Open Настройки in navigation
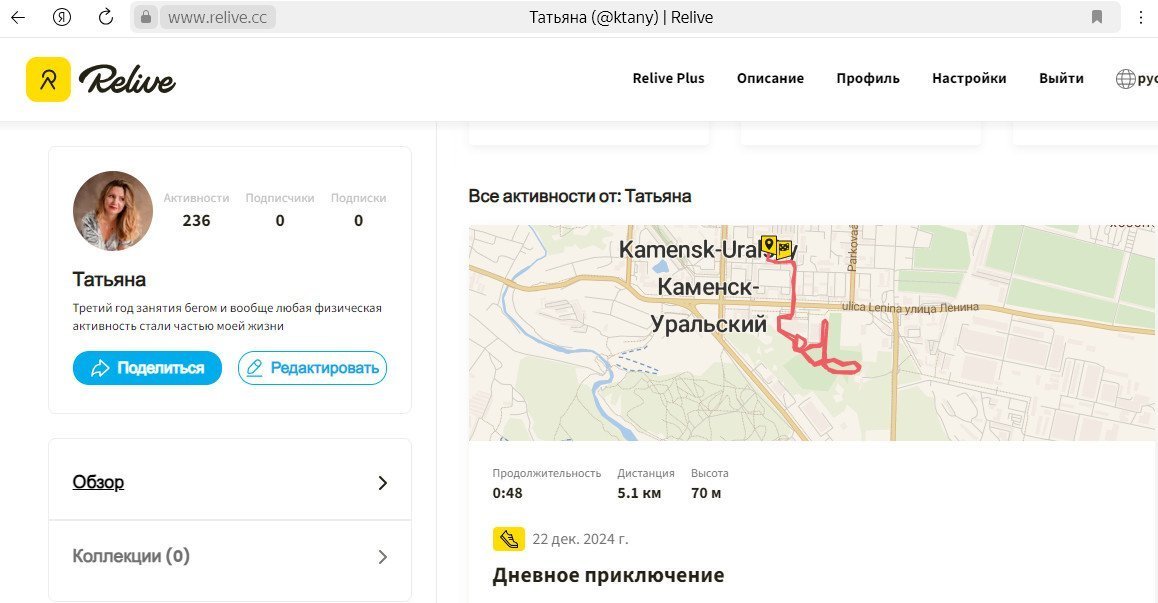Image resolution: width=1158 pixels, height=603 pixels. pyautogui.click(x=969, y=78)
